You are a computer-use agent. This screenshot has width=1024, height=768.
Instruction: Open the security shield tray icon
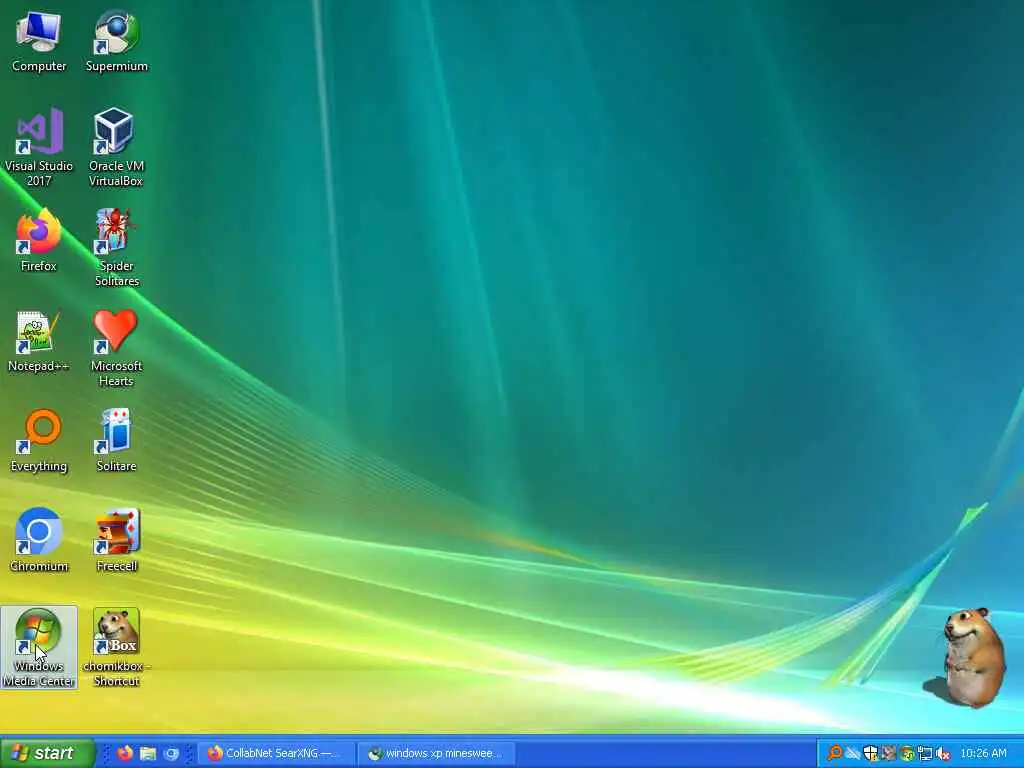click(871, 753)
